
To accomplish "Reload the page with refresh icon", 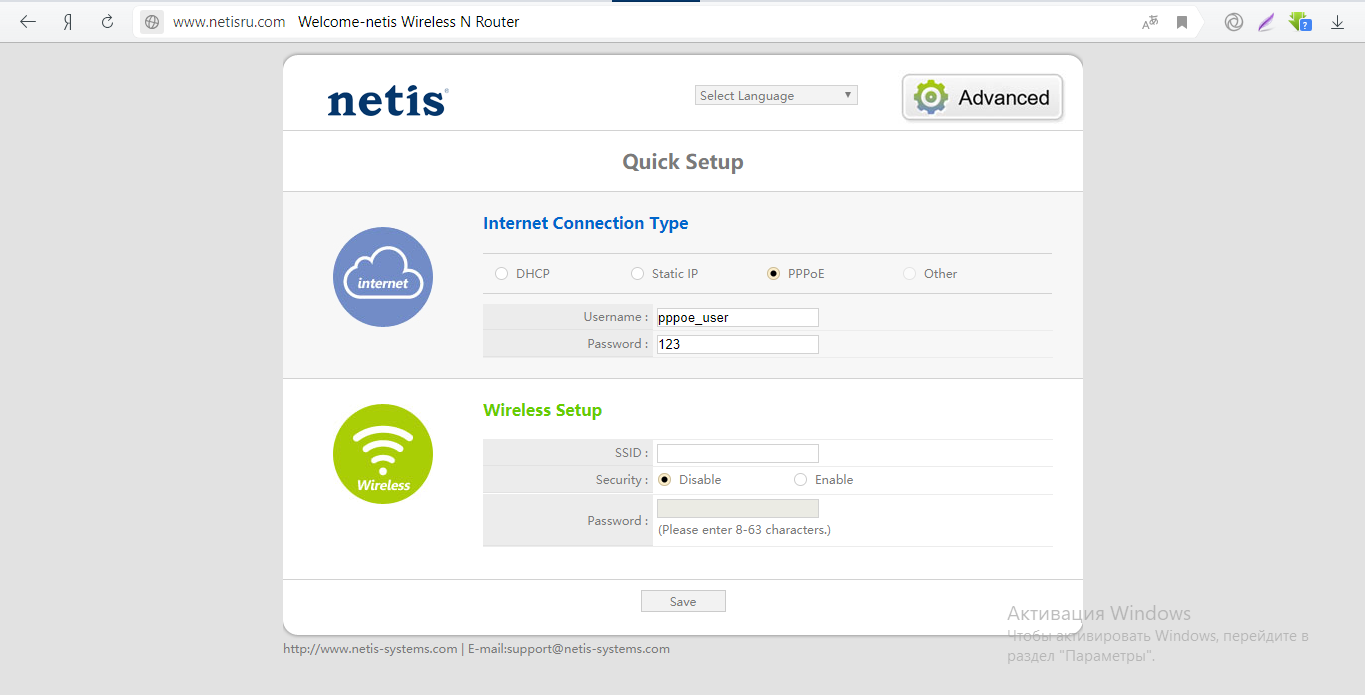I will [x=108, y=22].
